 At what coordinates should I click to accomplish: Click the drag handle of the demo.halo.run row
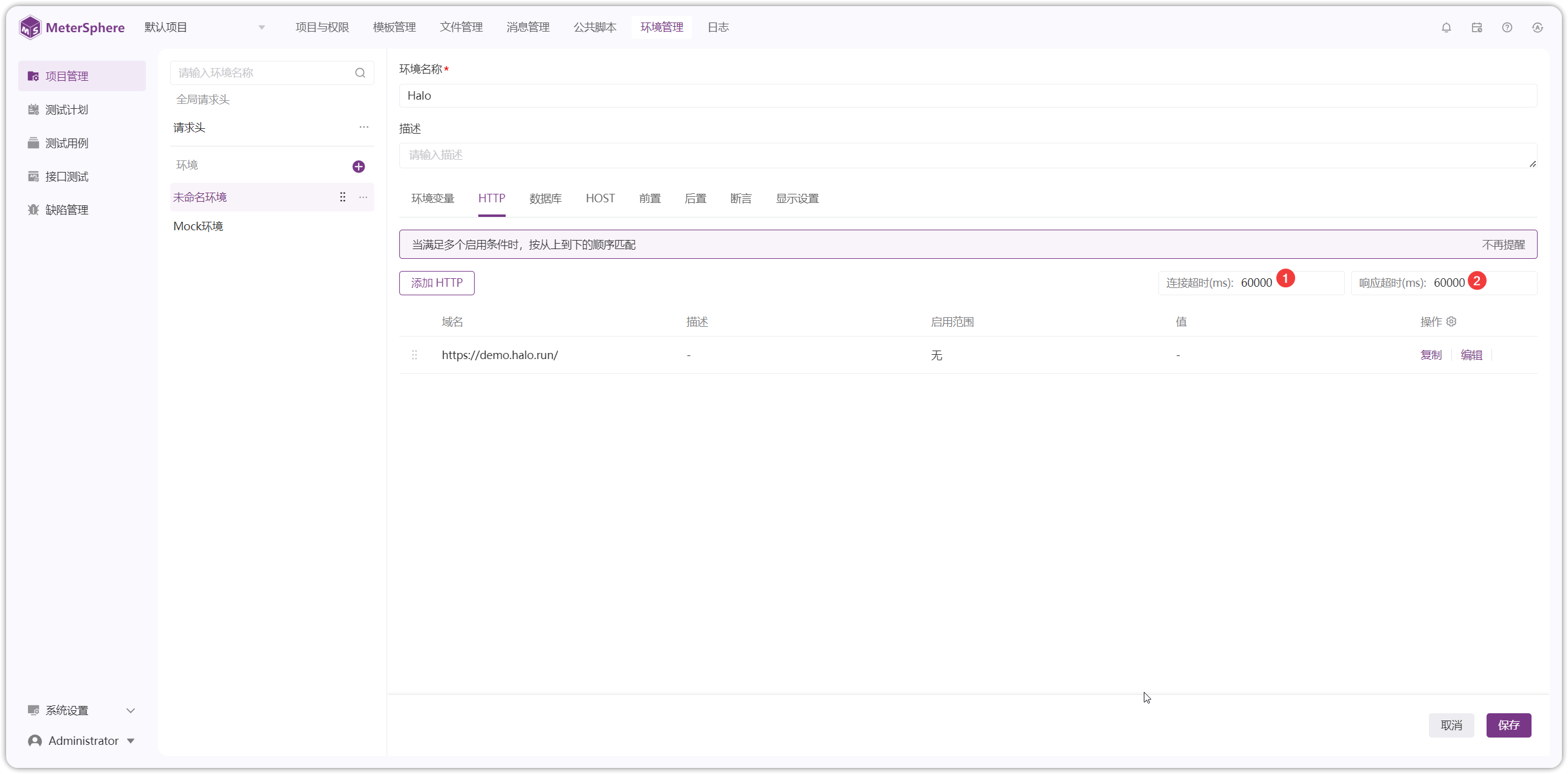tap(414, 355)
